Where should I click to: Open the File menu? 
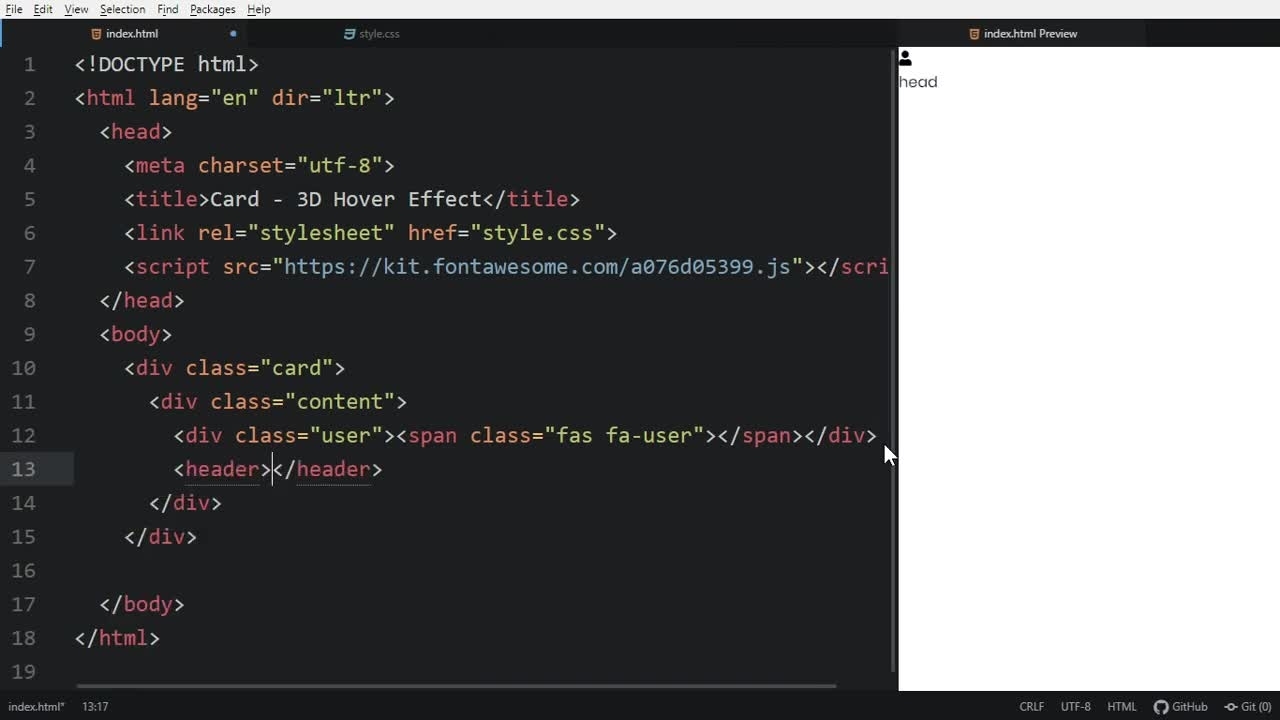[x=14, y=9]
